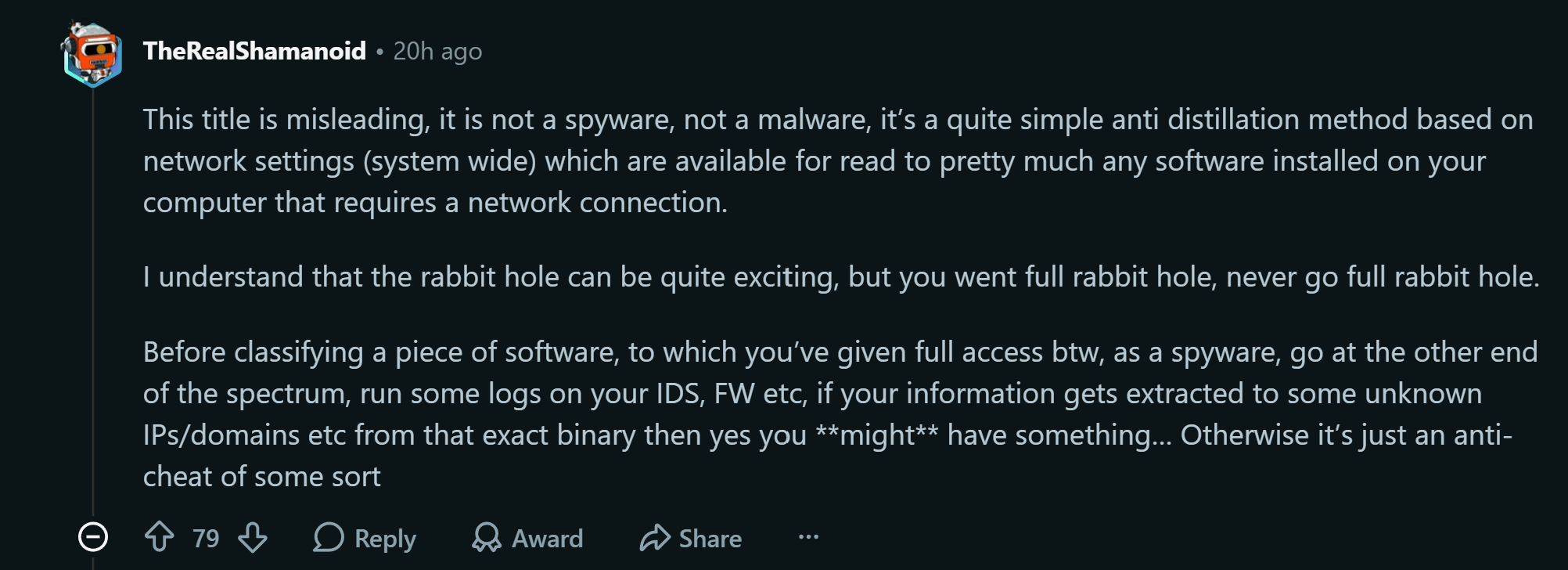Click the Award ribbon icon

(487, 537)
